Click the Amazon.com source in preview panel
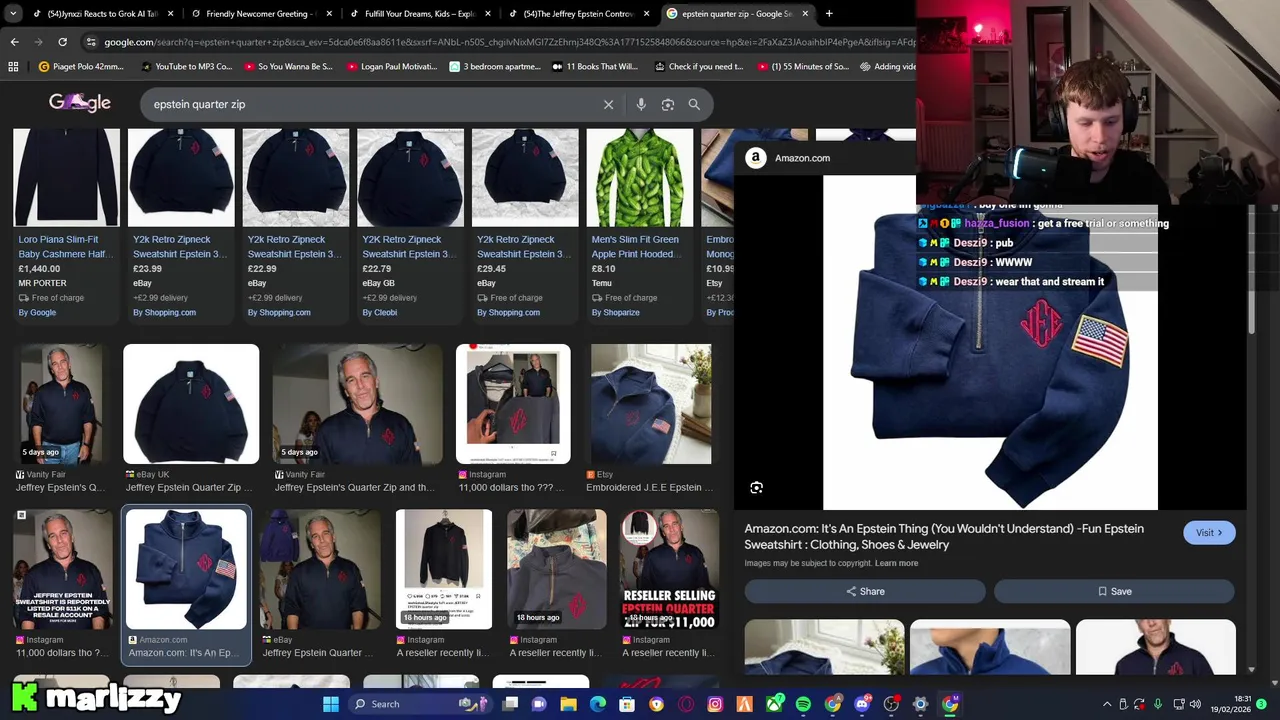 (790, 158)
